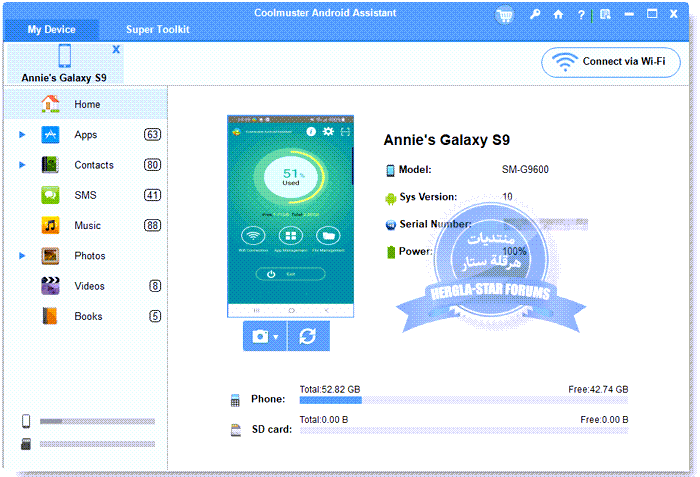The width and height of the screenshot is (700, 477).
Task: Click the key register icon
Action: point(535,14)
